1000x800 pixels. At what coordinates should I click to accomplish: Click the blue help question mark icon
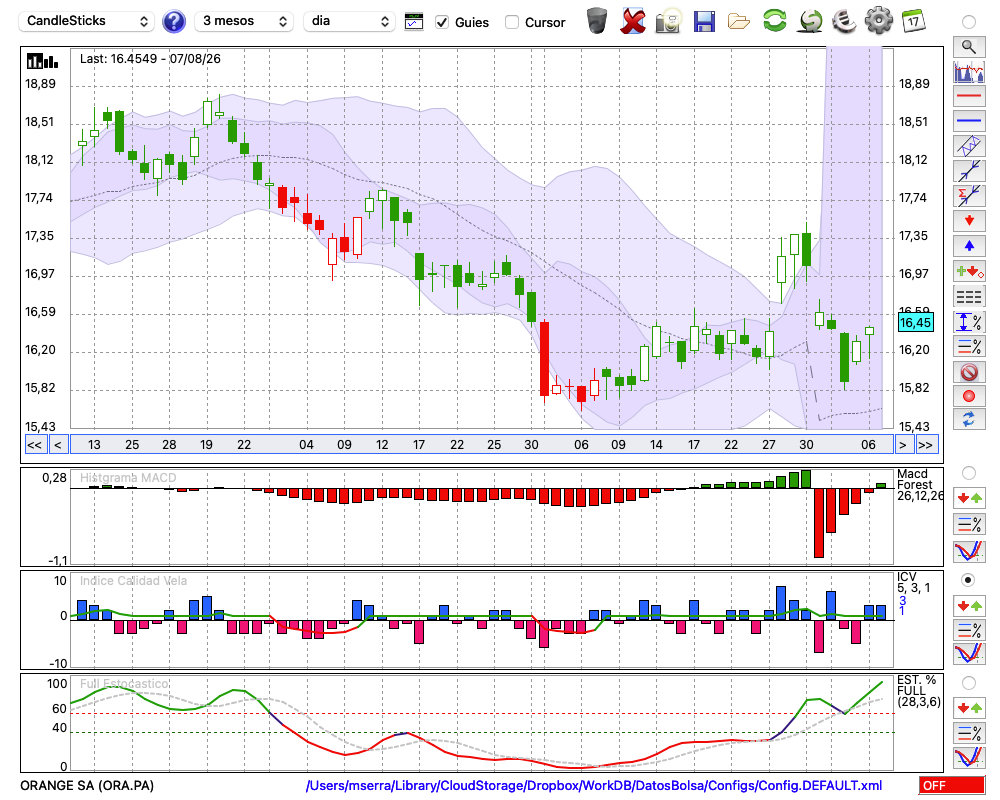[173, 22]
